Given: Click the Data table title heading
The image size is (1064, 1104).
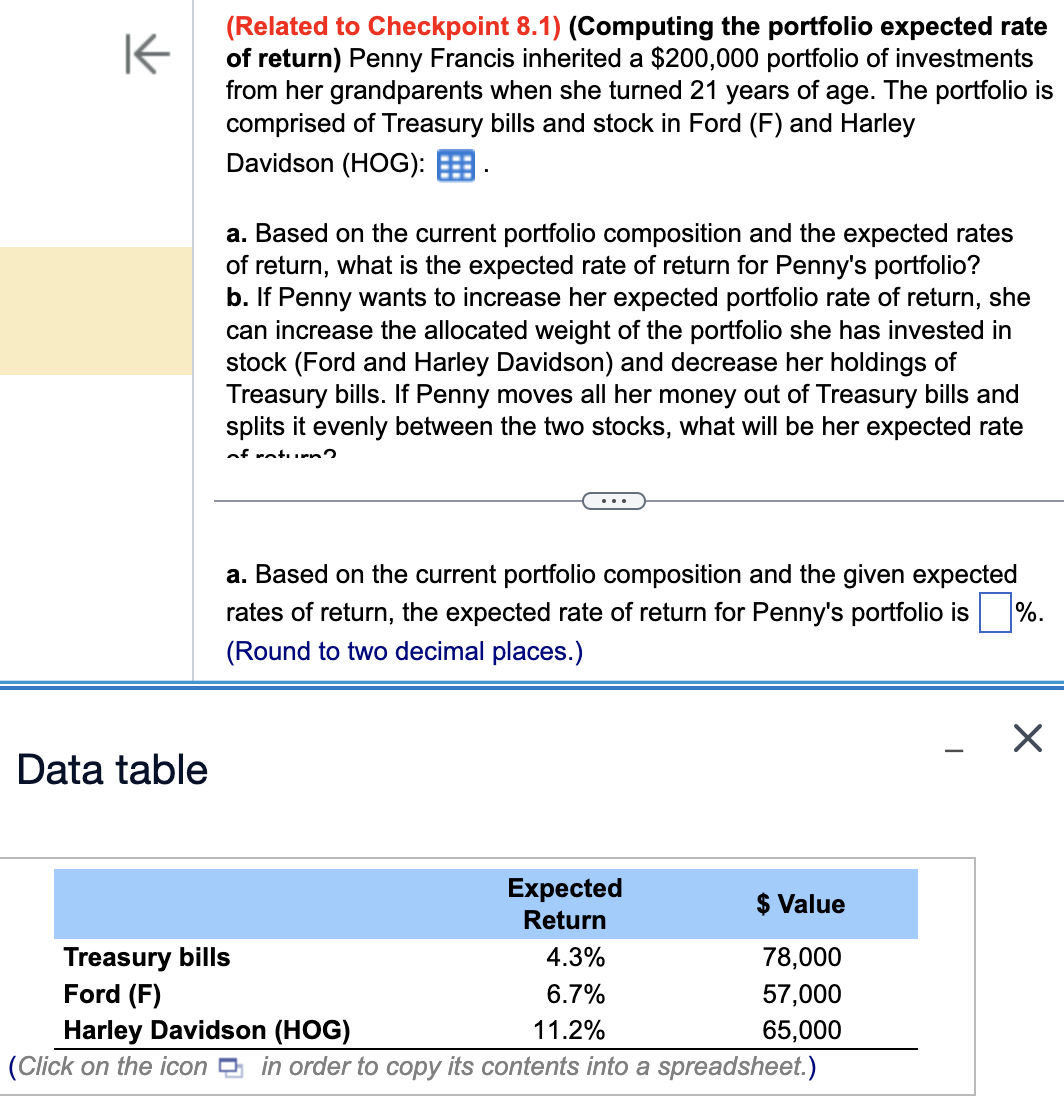Looking at the screenshot, I should 111,770.
